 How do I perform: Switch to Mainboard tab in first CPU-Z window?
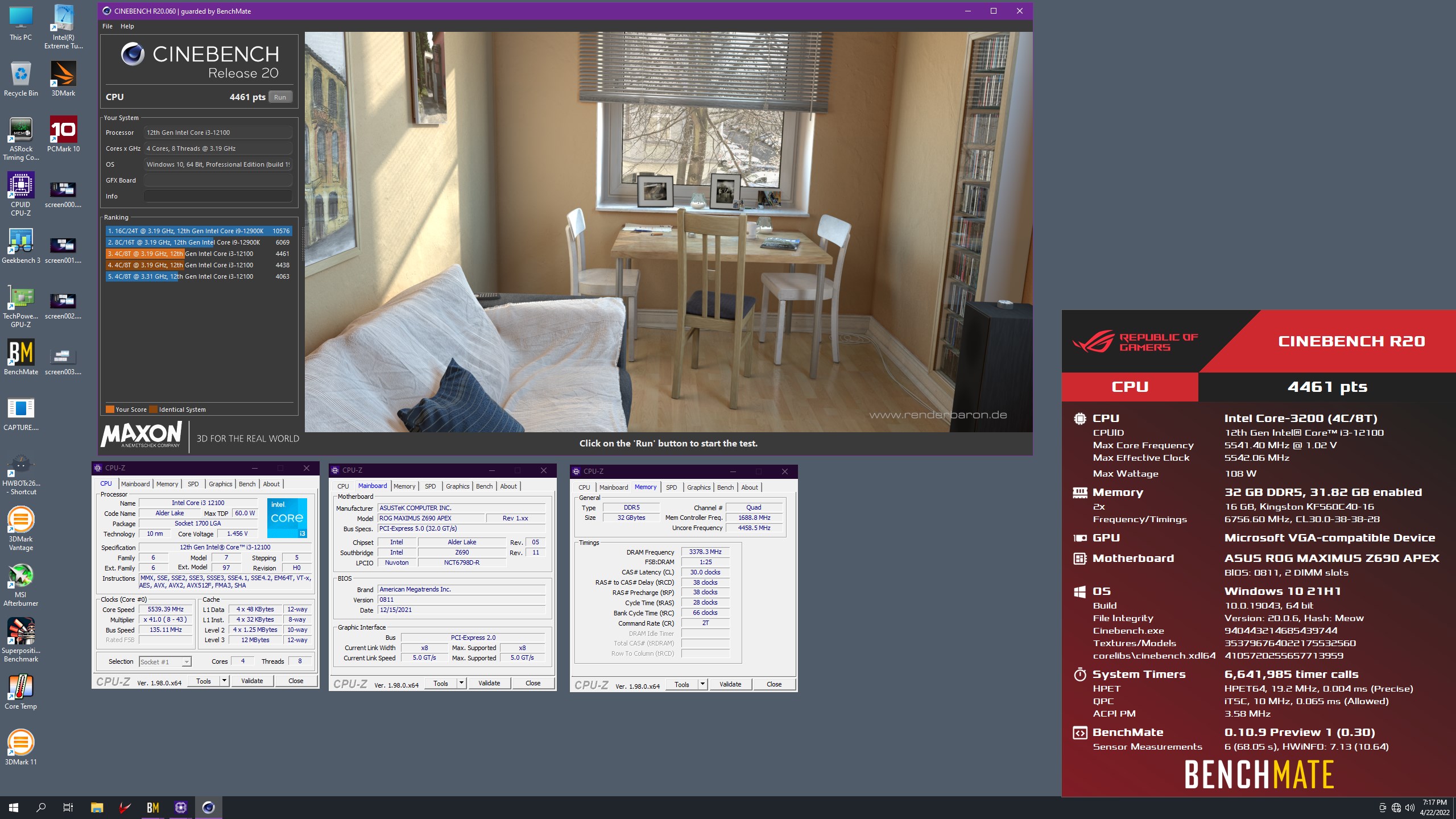click(135, 484)
